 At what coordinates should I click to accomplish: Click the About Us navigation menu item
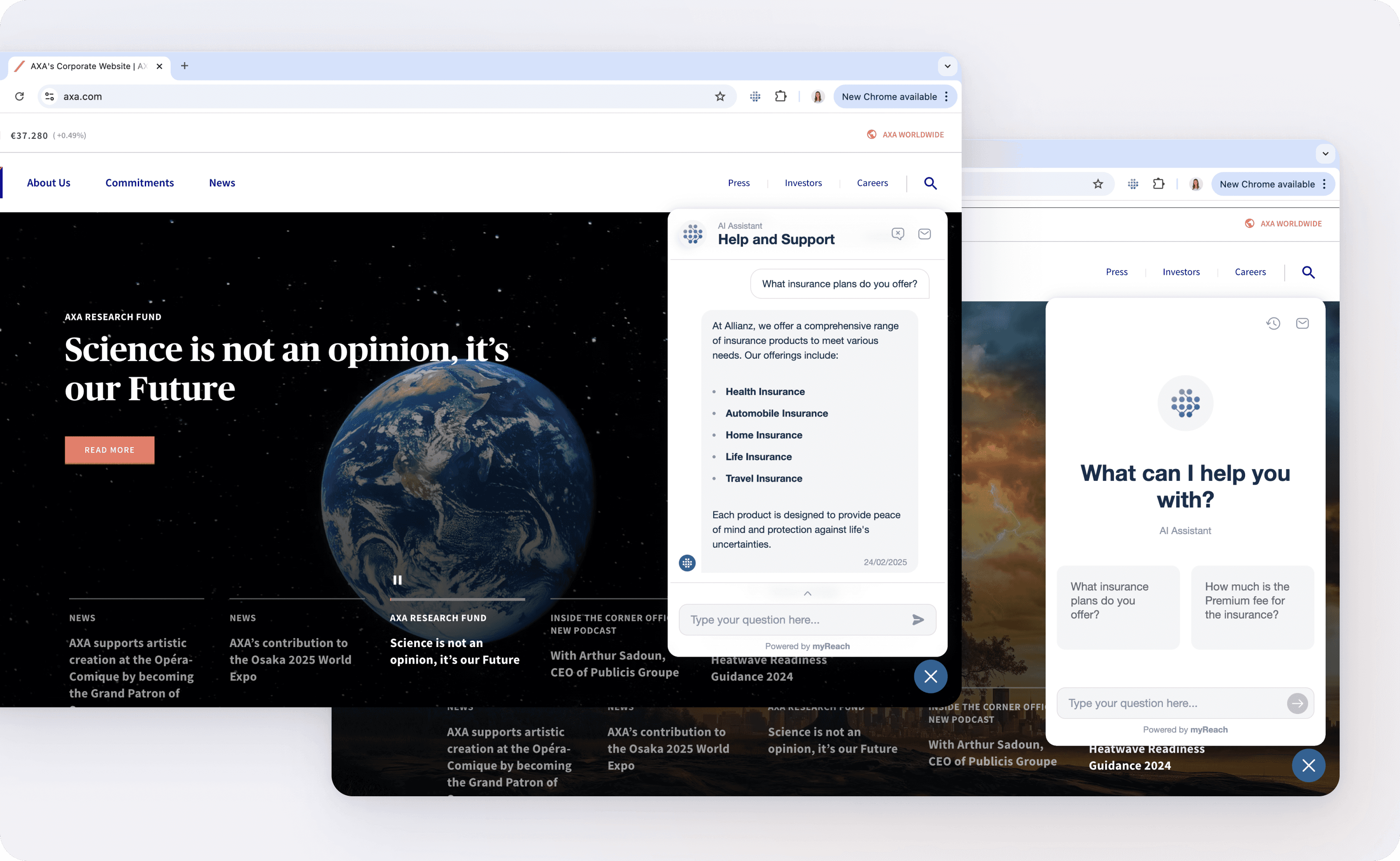(x=48, y=182)
